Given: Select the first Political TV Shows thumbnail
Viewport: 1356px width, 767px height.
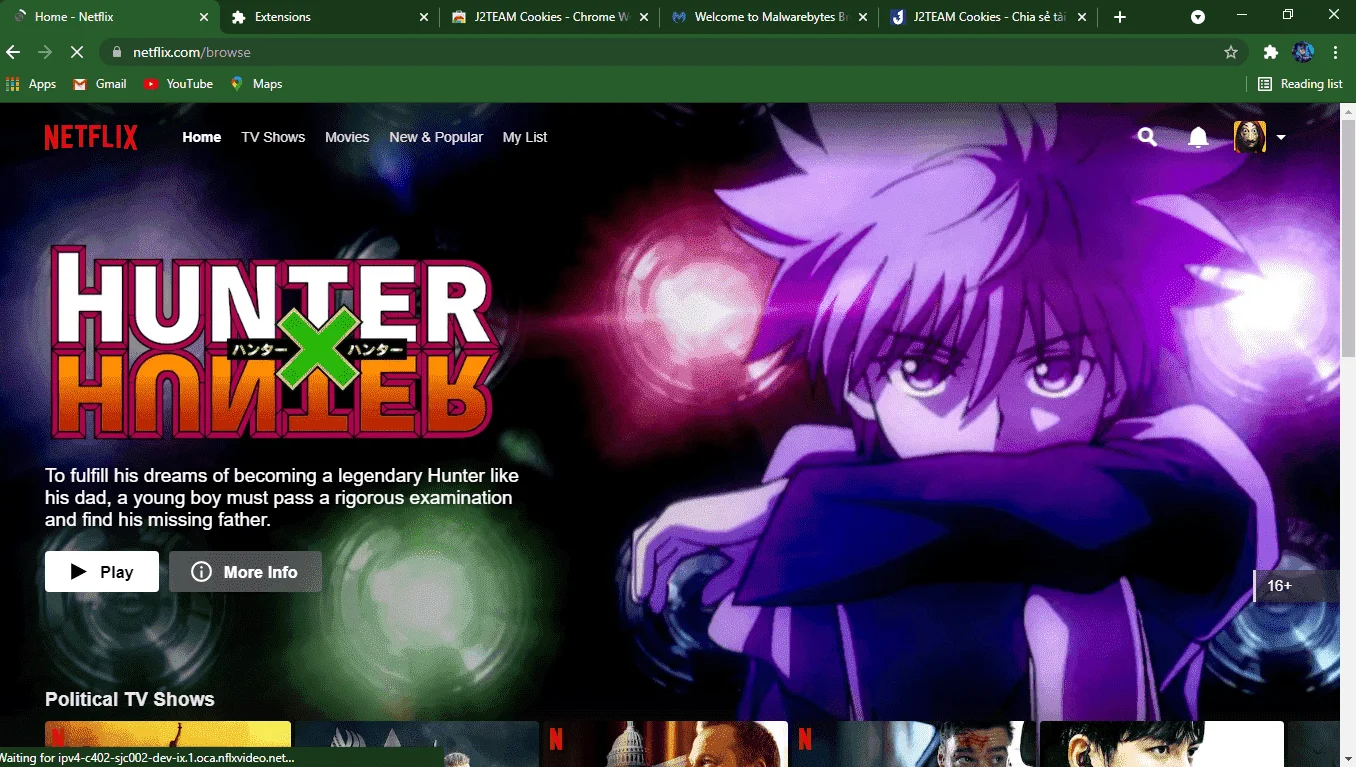Looking at the screenshot, I should pyautogui.click(x=168, y=744).
